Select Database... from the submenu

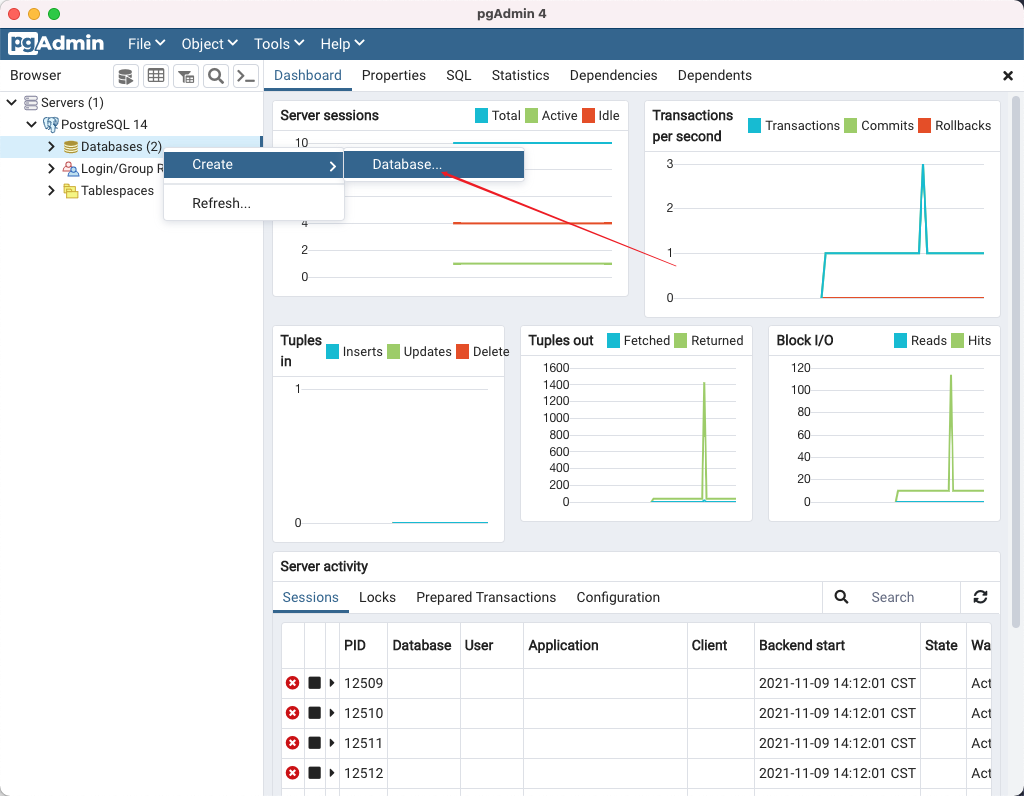[434, 165]
